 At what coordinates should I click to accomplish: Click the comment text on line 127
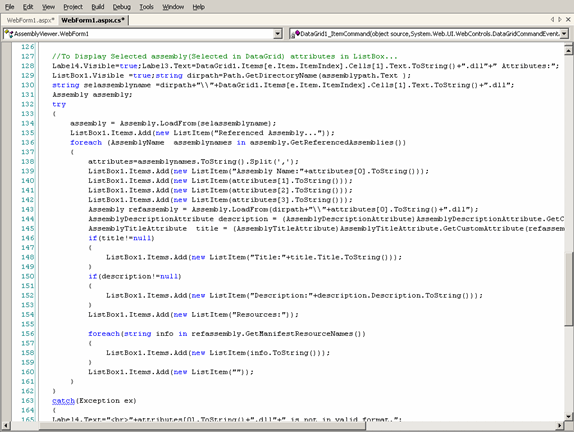tap(224, 56)
